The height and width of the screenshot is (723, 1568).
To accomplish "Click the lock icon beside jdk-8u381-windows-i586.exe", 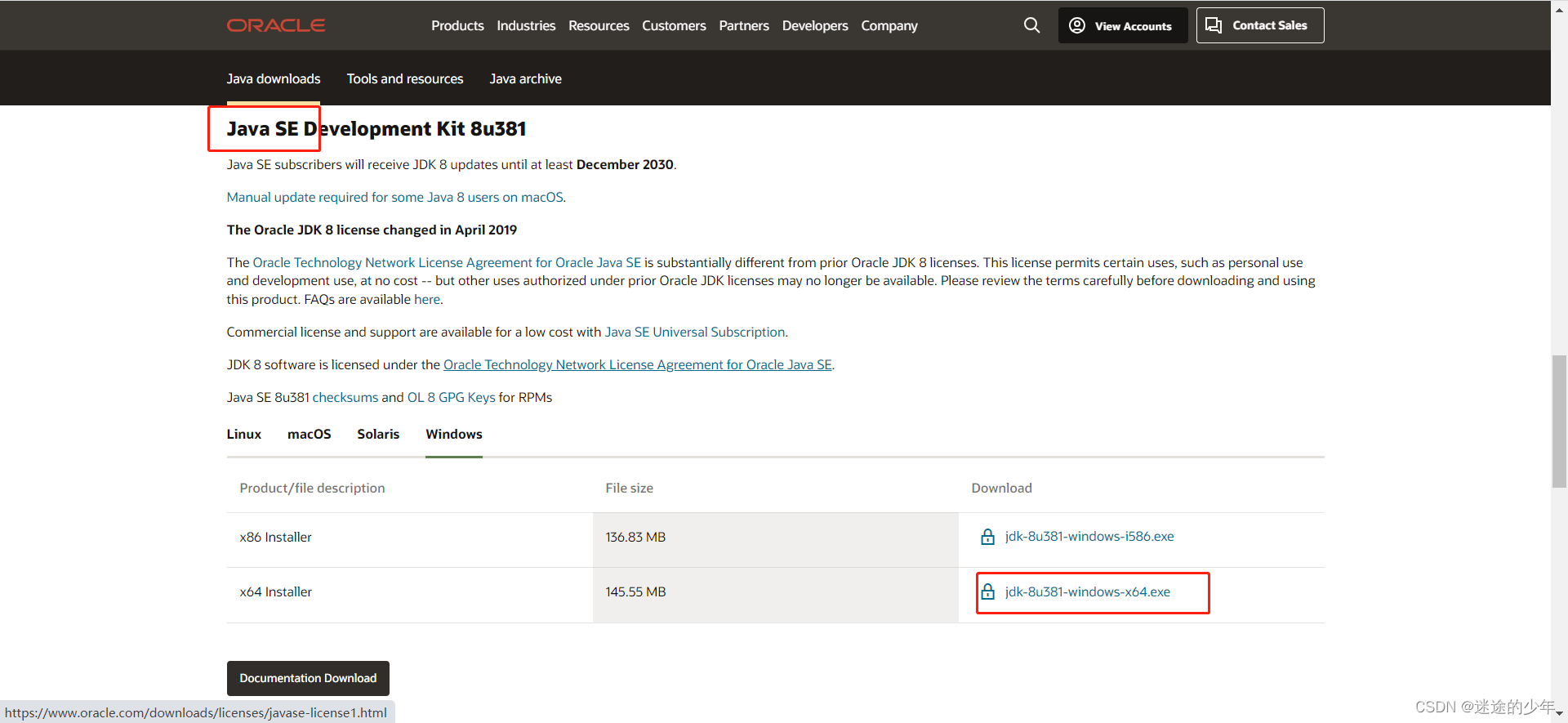I will [987, 537].
